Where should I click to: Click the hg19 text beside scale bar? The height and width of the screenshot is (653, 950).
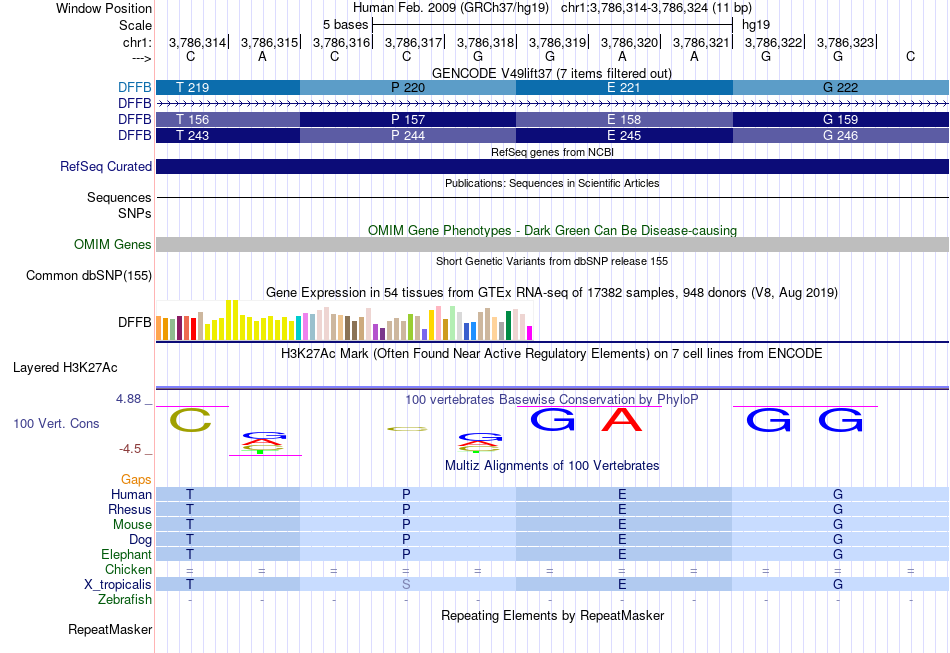(x=756, y=25)
